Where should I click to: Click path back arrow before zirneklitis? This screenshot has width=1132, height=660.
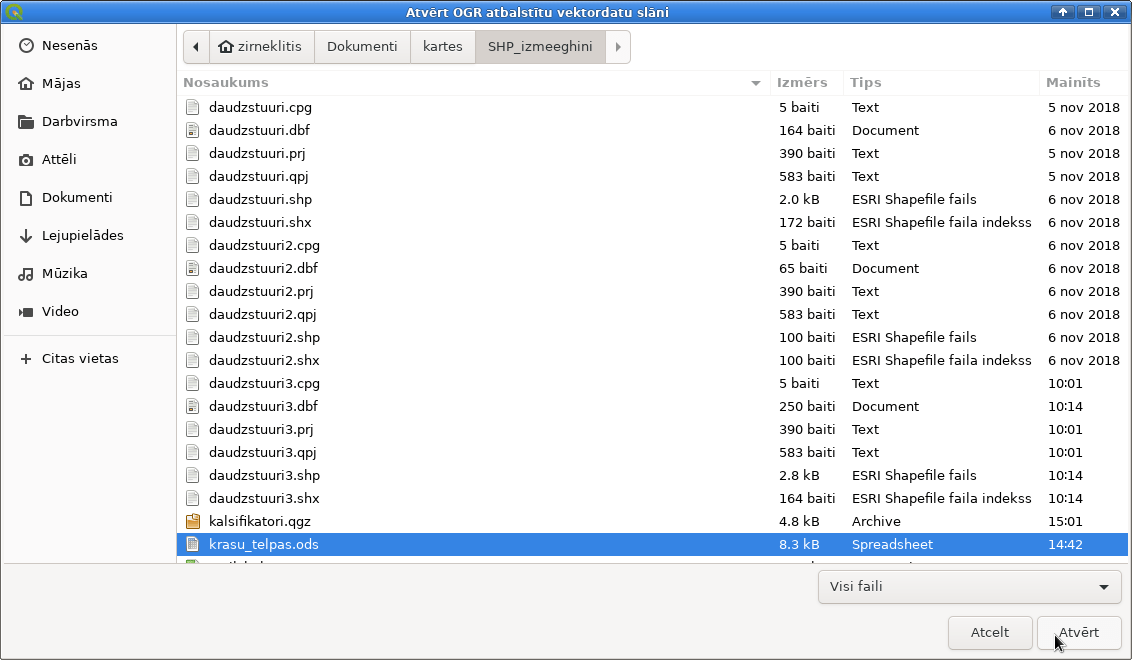196,47
